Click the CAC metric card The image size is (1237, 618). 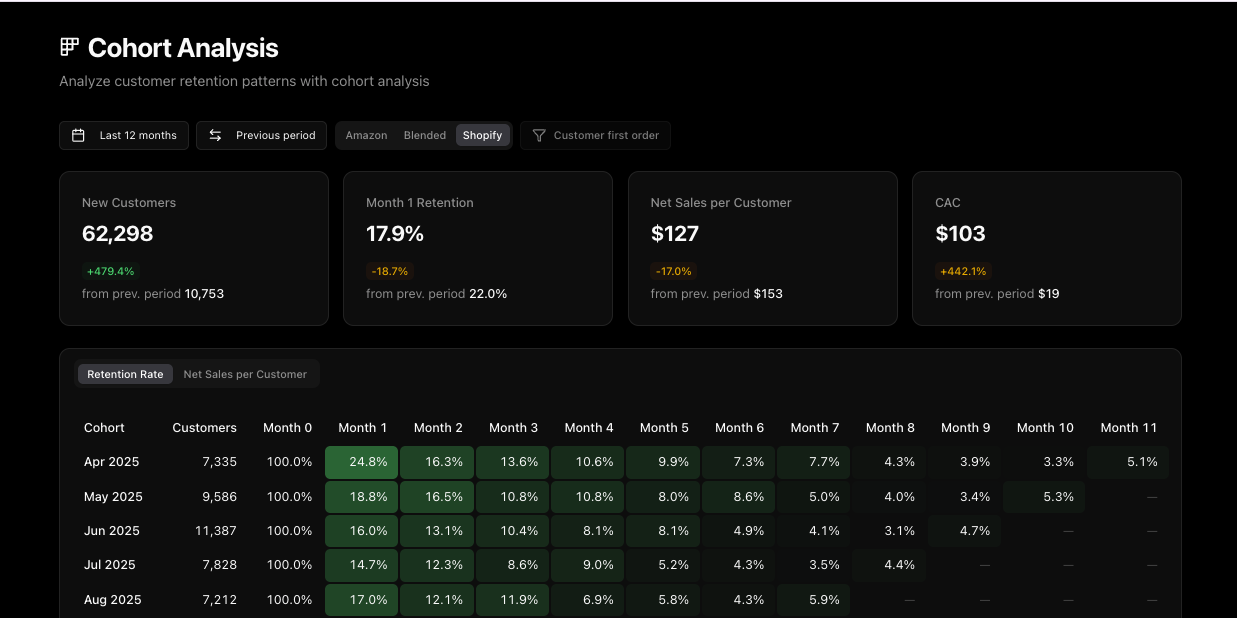coord(1046,248)
